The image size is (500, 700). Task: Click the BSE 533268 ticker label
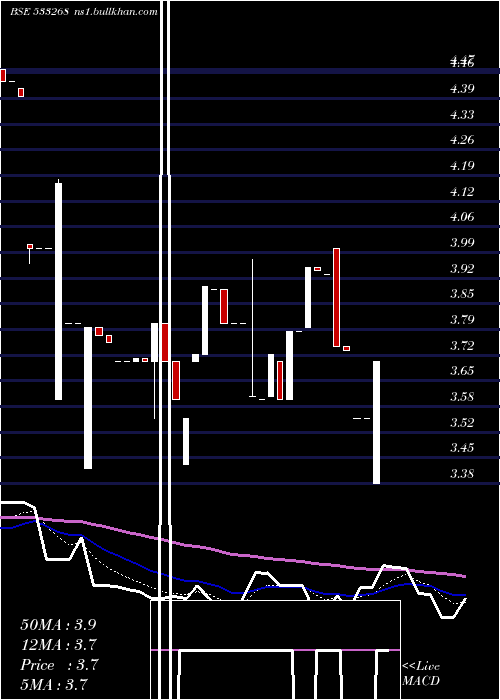click(x=39, y=12)
